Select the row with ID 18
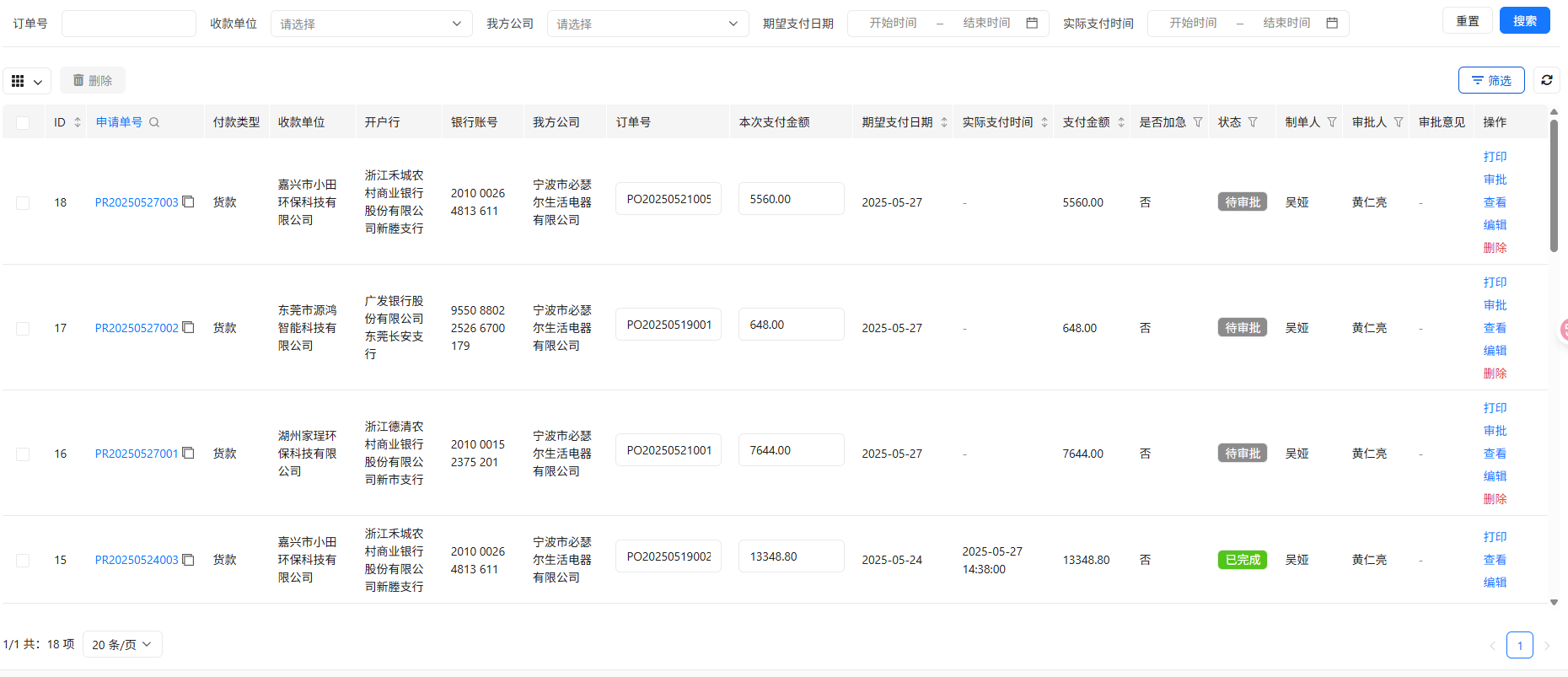Image resolution: width=1568 pixels, height=677 pixels. [x=23, y=203]
